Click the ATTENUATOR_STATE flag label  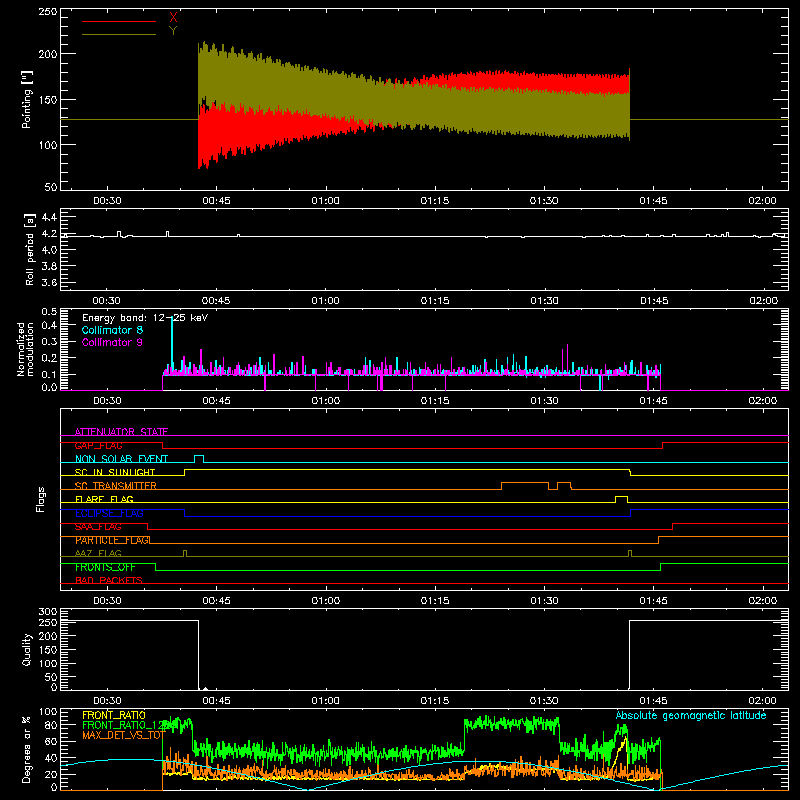click(x=121, y=432)
